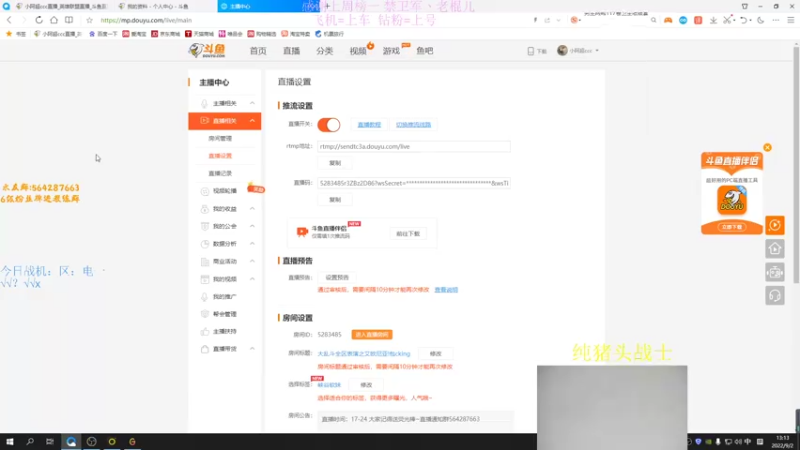Expand the 我的公会 section chevron
Image resolution: width=800 pixels, height=450 pixels.
tap(252, 226)
